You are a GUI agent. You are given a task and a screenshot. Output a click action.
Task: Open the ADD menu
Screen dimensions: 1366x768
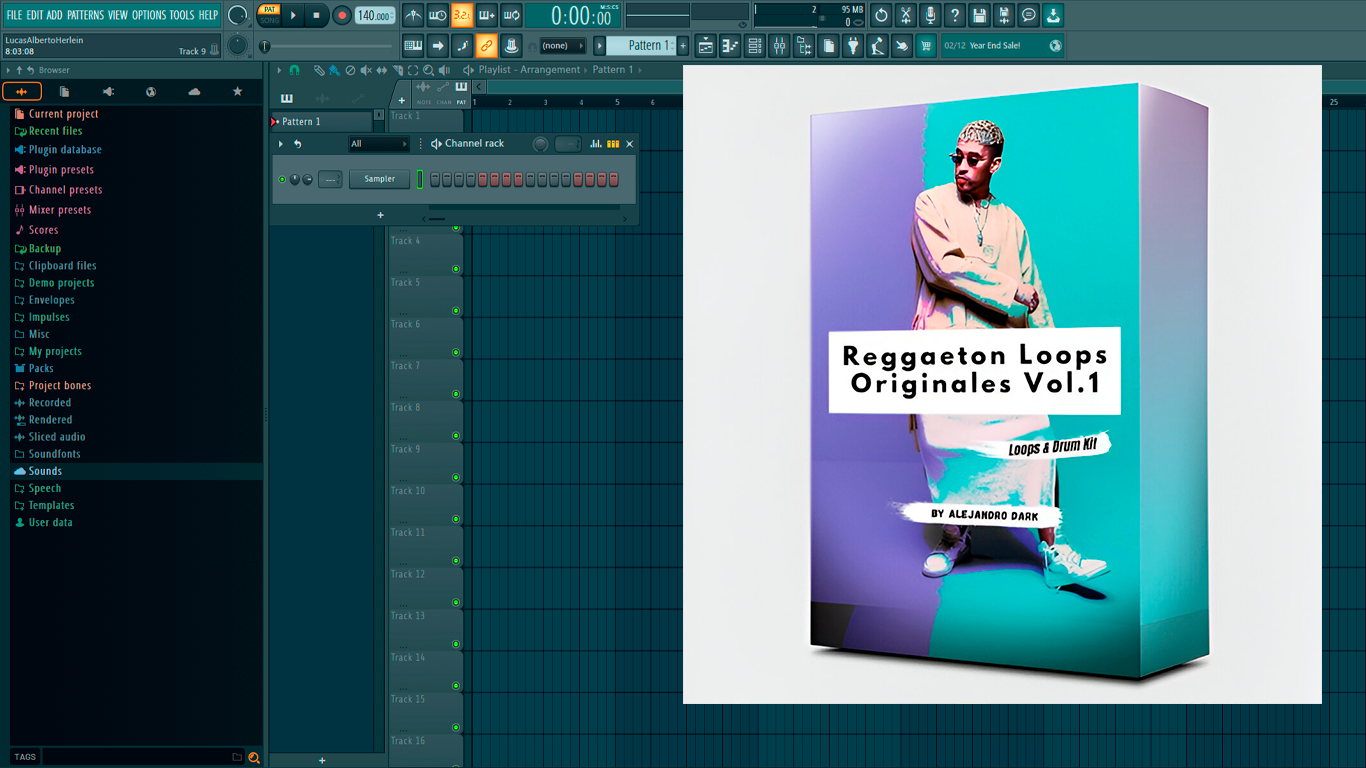tap(55, 15)
